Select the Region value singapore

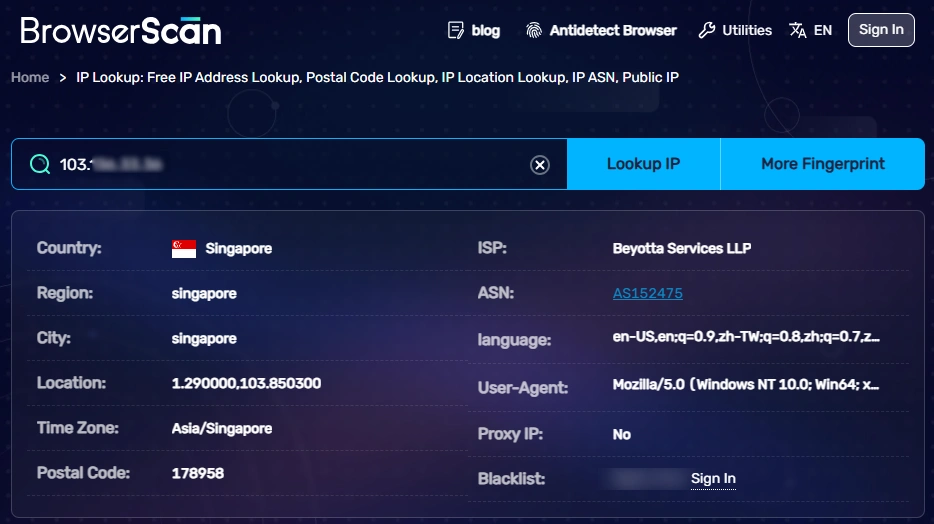click(204, 294)
